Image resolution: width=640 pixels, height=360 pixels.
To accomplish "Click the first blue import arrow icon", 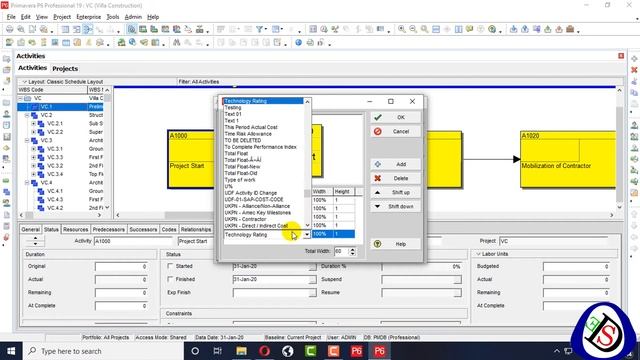I will [x=513, y=29].
